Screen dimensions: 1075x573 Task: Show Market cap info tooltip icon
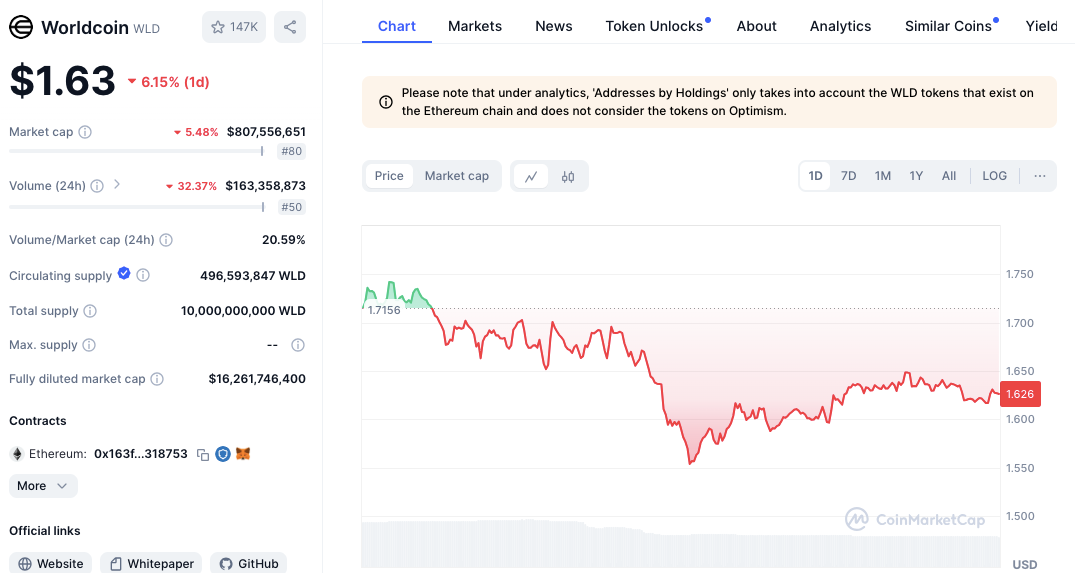85,132
